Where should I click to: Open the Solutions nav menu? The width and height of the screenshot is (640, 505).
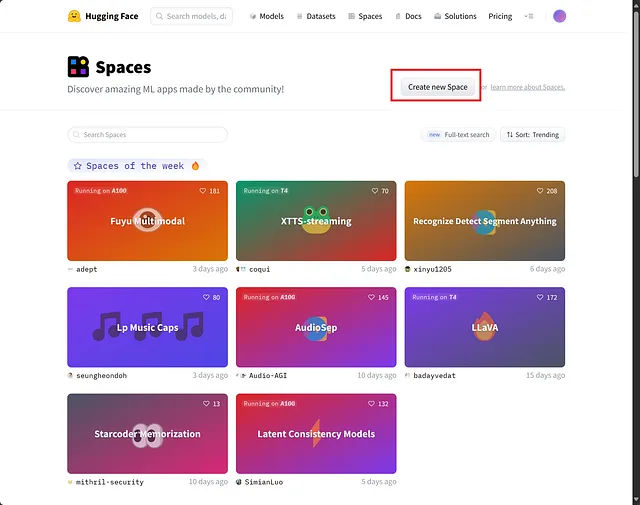coord(455,16)
